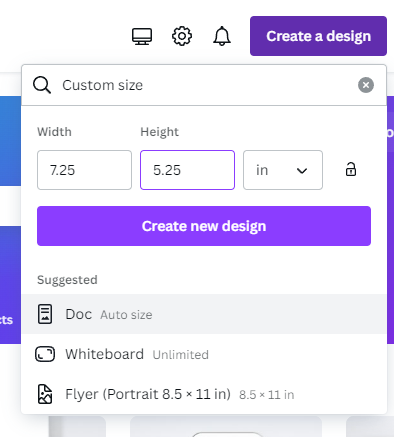Expand the unit chevron arrow

tap(302, 171)
